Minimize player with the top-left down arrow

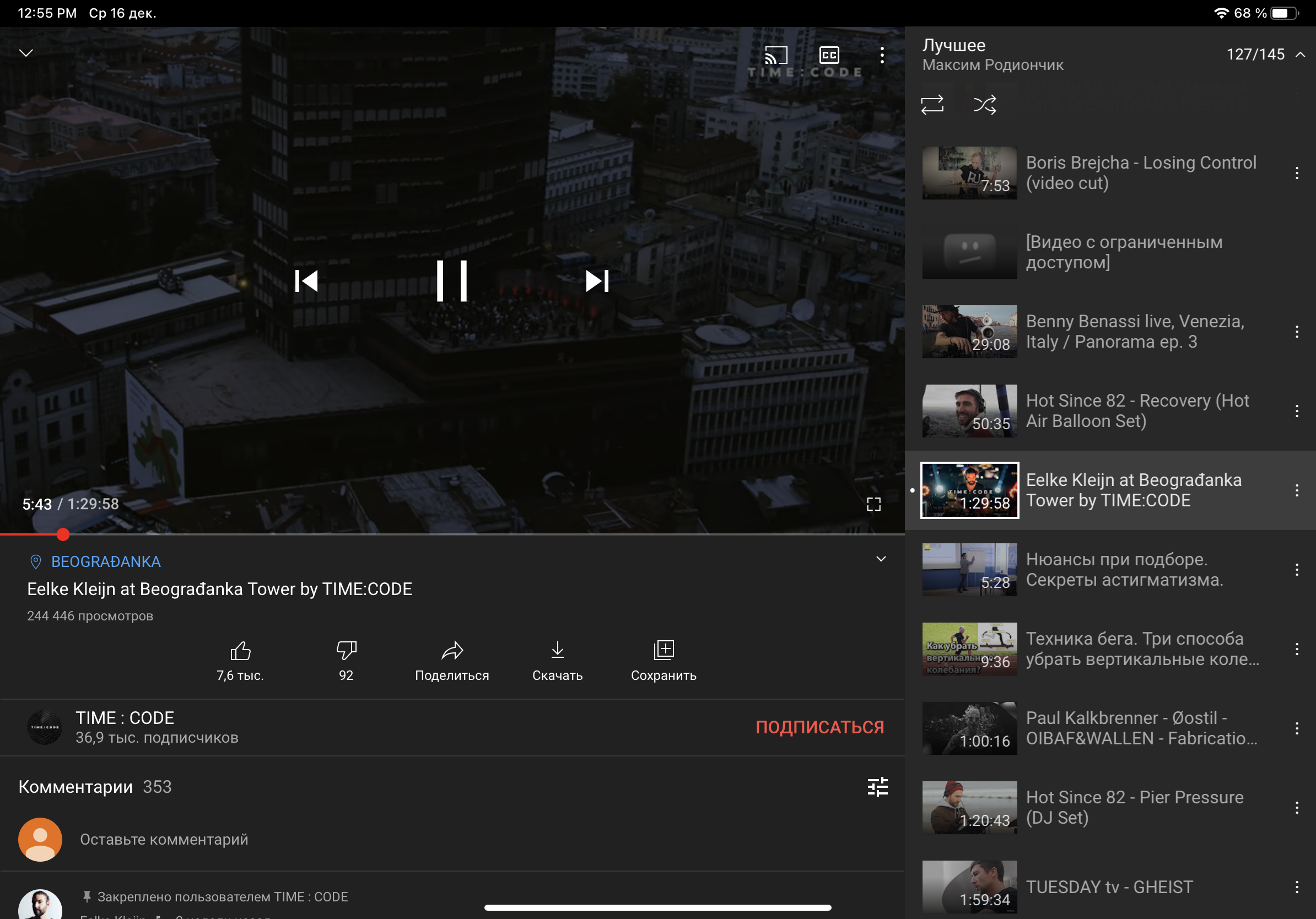click(26, 53)
